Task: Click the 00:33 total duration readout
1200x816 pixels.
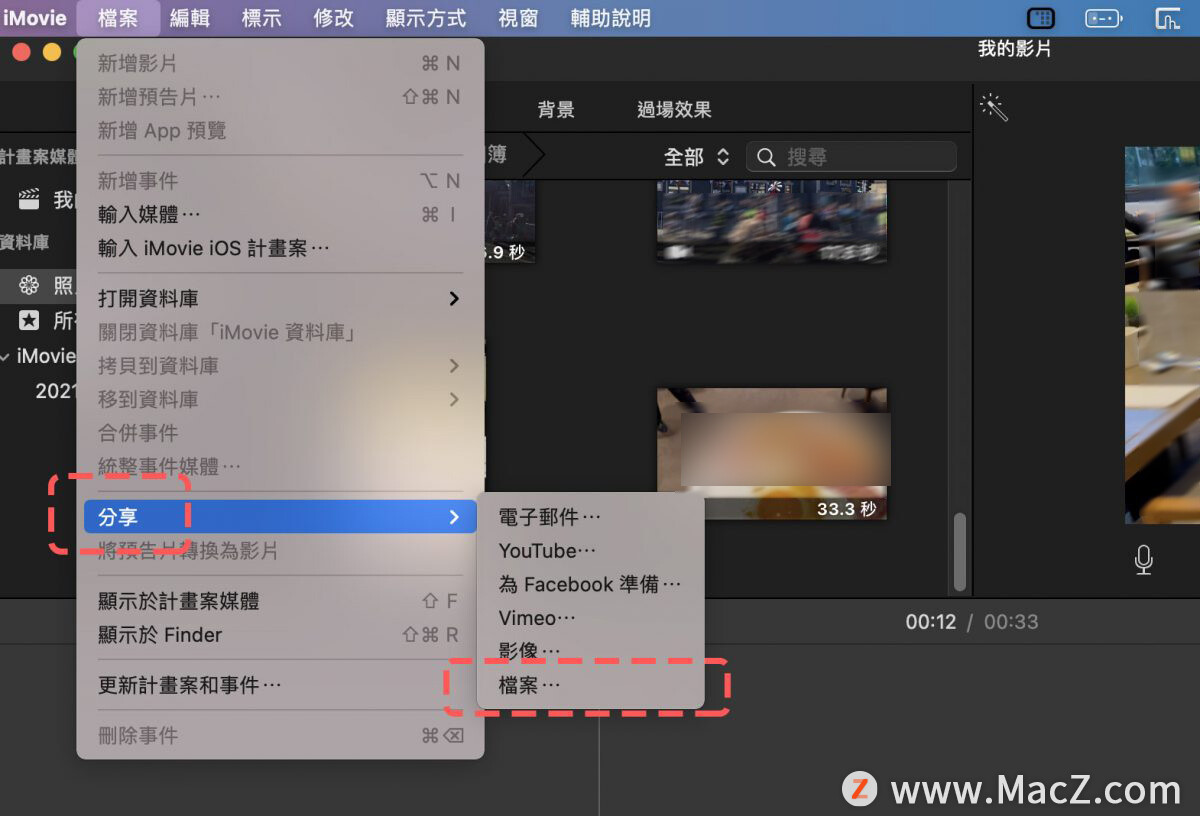Action: click(1011, 622)
